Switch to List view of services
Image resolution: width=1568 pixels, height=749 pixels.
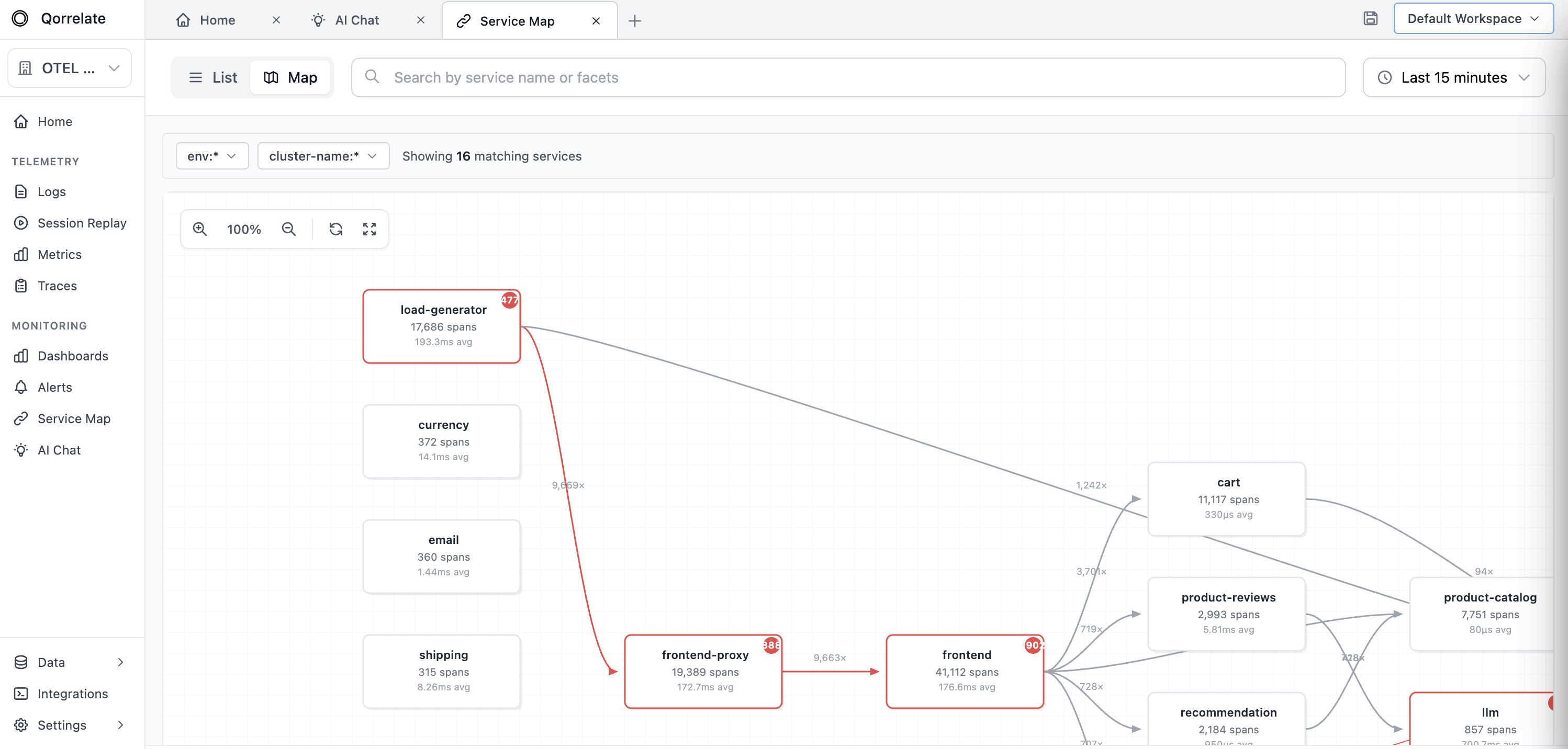coord(212,77)
